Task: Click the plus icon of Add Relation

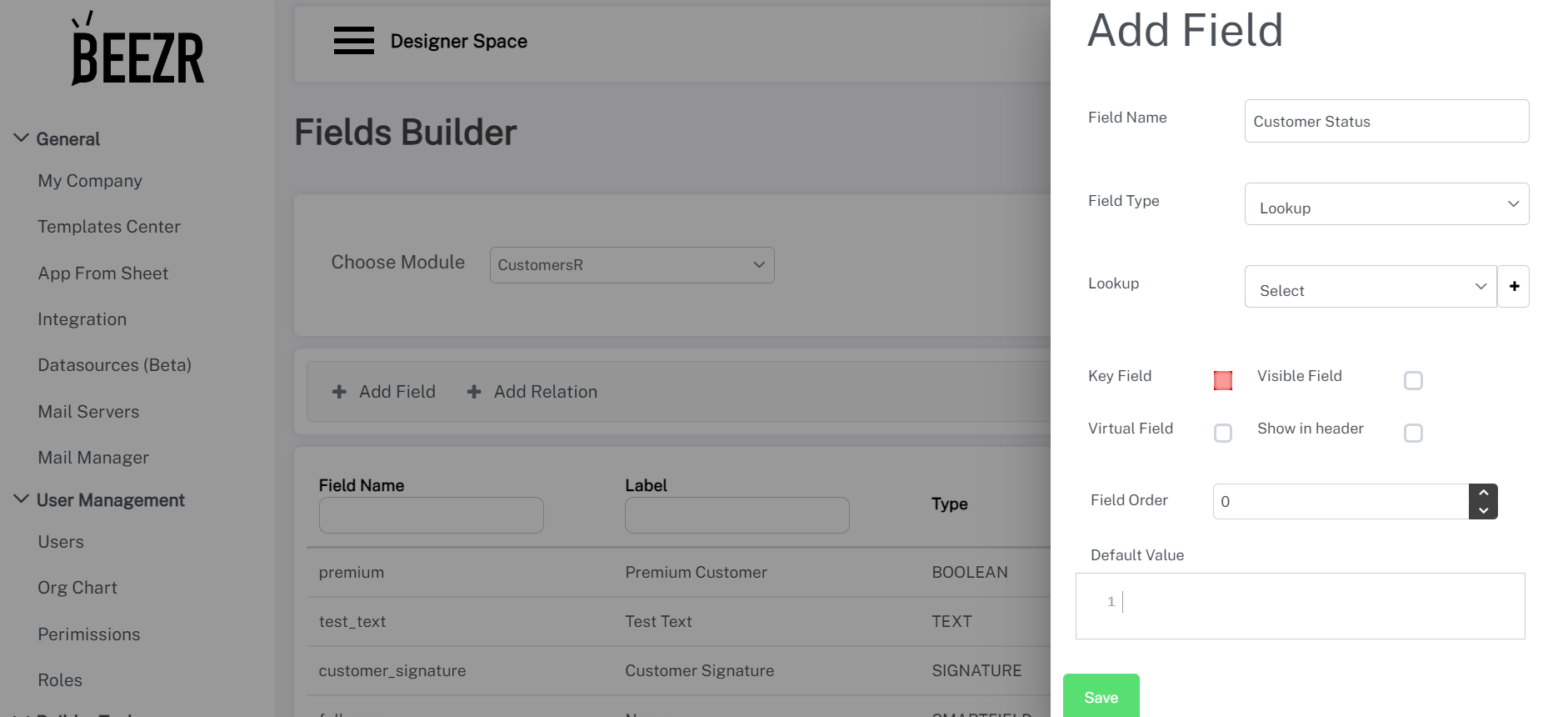Action: tap(474, 392)
